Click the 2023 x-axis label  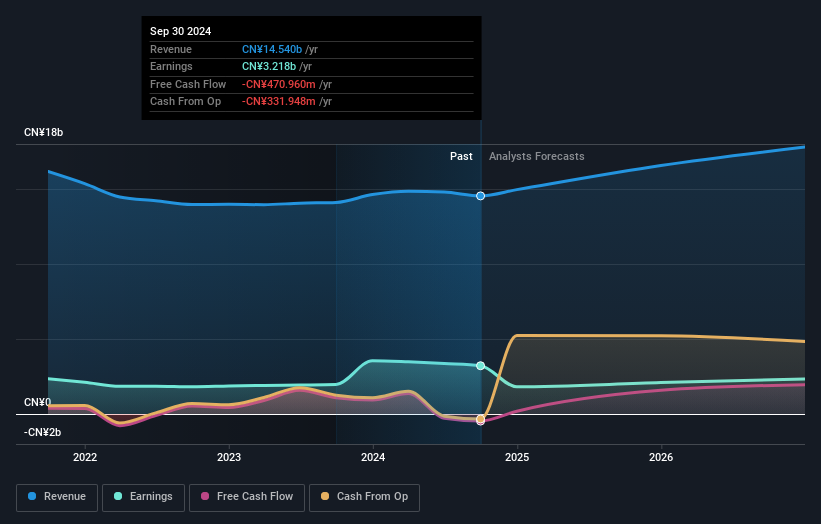[x=229, y=457]
